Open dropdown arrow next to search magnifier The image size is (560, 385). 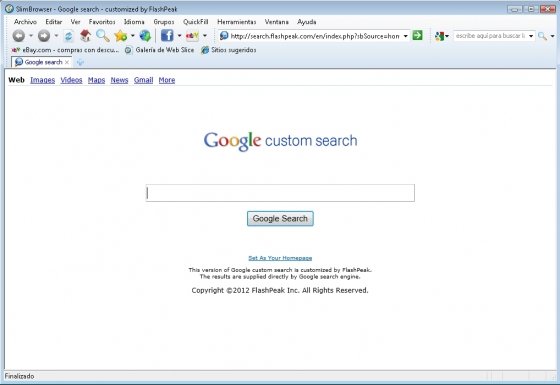point(552,36)
